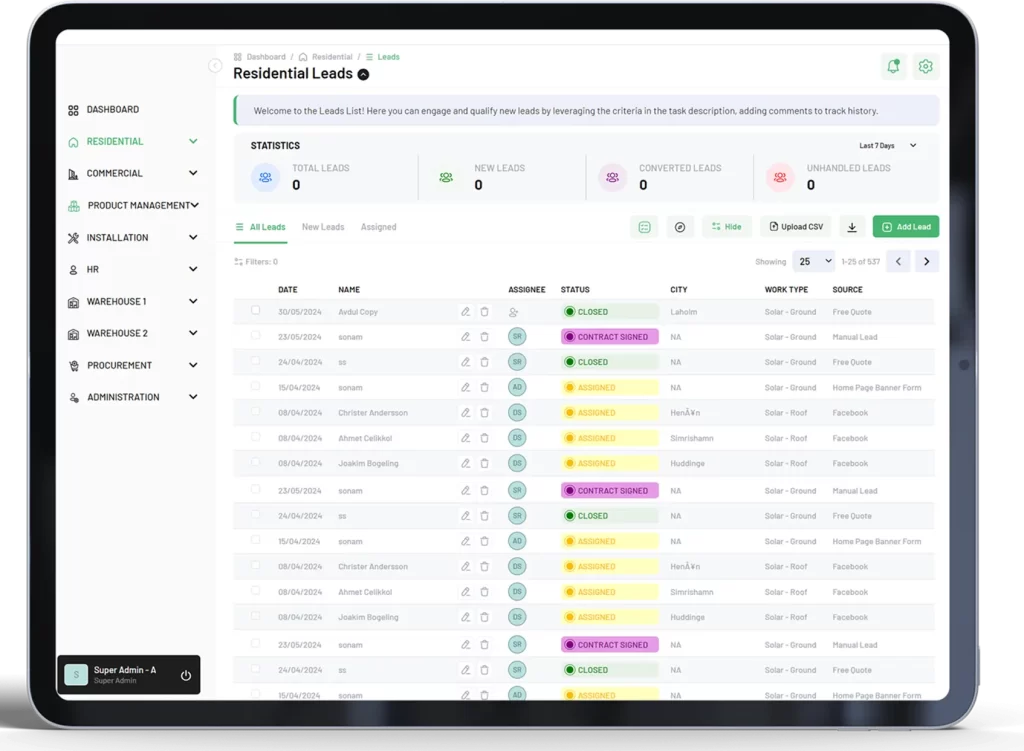Edit the Avdul Copy lead with the pencil icon
Image resolution: width=1024 pixels, height=751 pixels.
pos(465,312)
